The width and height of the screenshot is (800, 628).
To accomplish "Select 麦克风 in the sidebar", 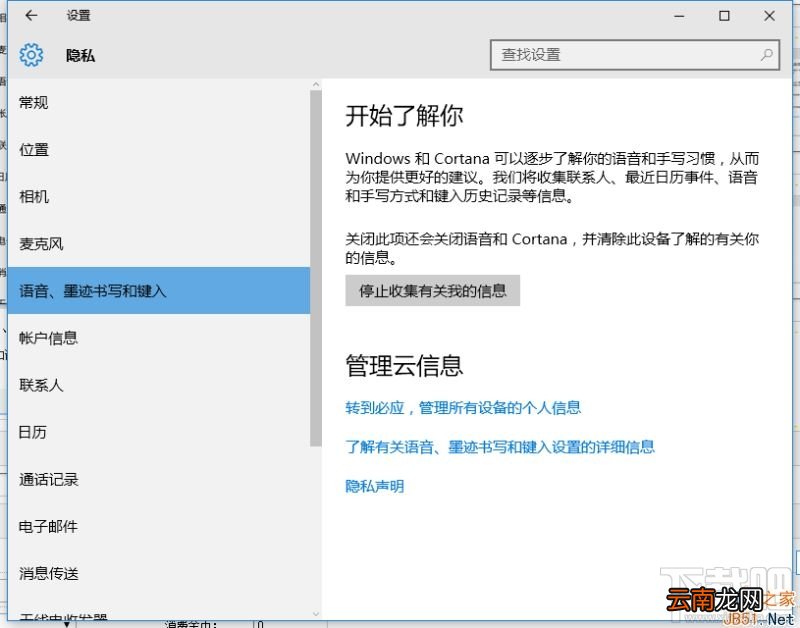I will (159, 244).
